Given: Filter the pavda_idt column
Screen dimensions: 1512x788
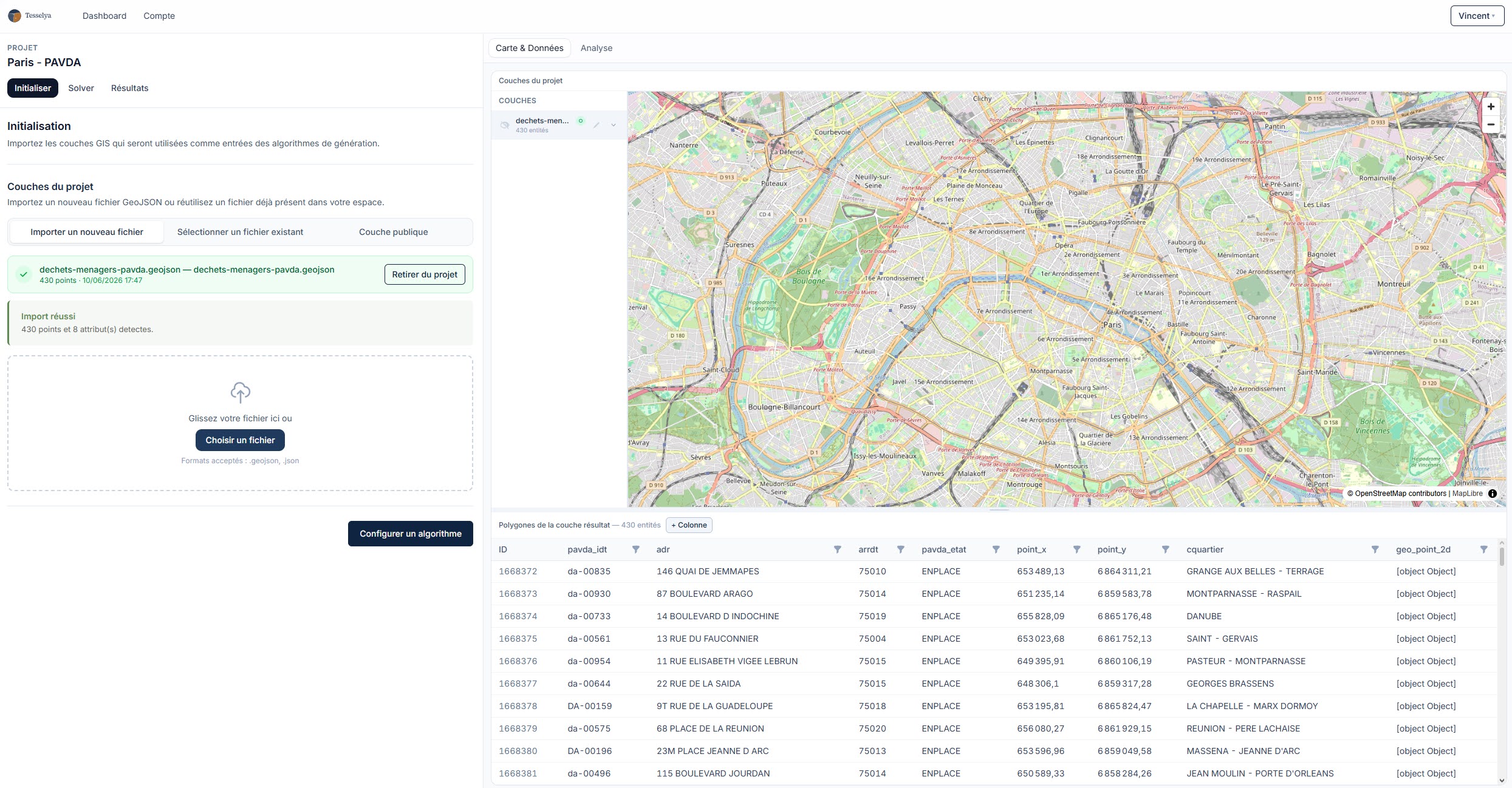Looking at the screenshot, I should click(635, 549).
